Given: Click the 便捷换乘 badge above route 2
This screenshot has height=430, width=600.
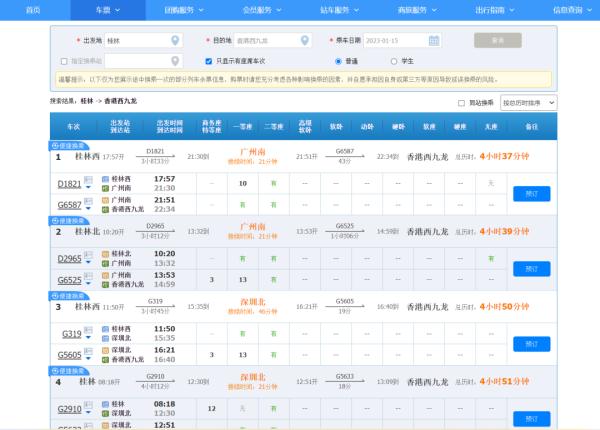Looking at the screenshot, I should 69,221.
